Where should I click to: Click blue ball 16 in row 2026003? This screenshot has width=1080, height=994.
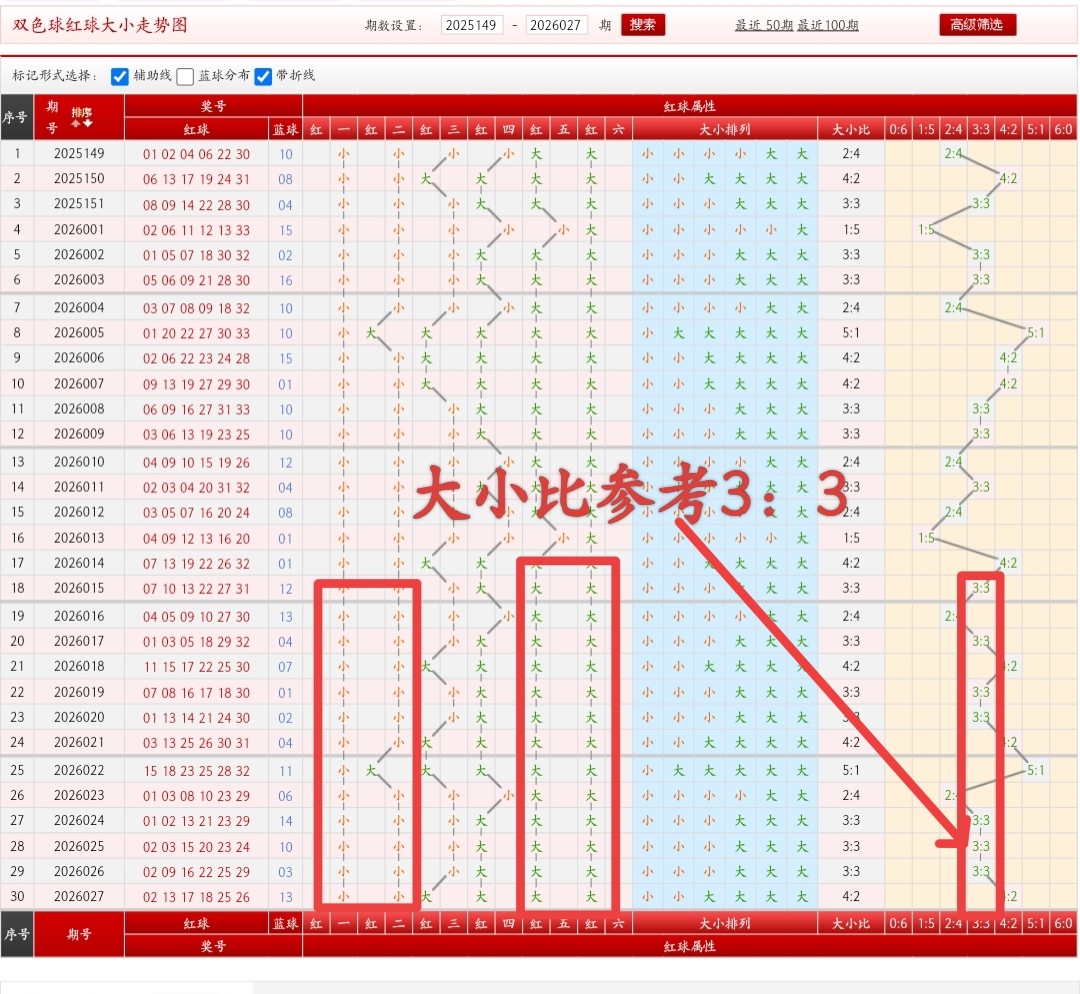tap(285, 280)
